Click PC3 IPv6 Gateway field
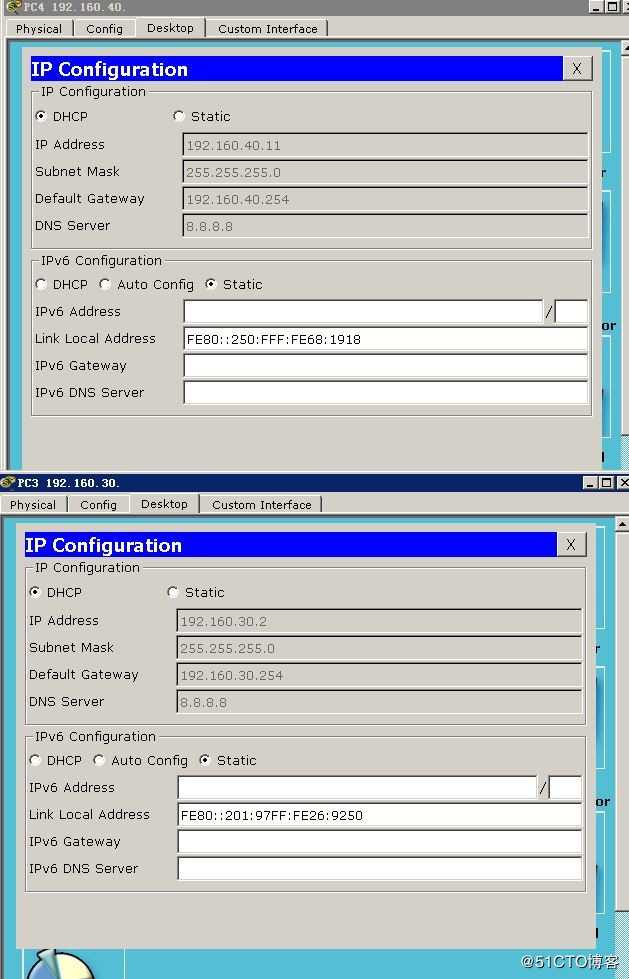 coord(379,842)
